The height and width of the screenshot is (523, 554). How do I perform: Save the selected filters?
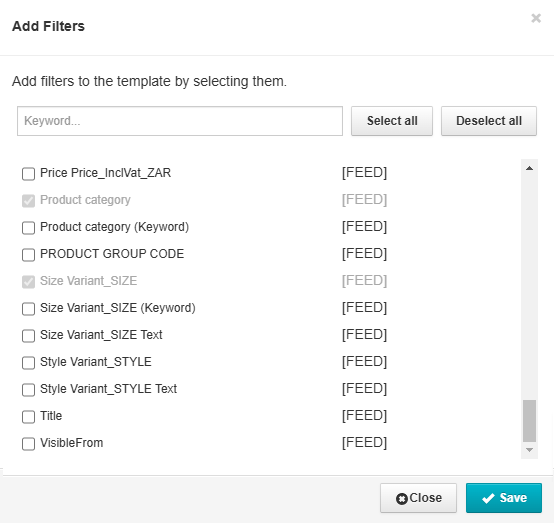click(x=504, y=498)
